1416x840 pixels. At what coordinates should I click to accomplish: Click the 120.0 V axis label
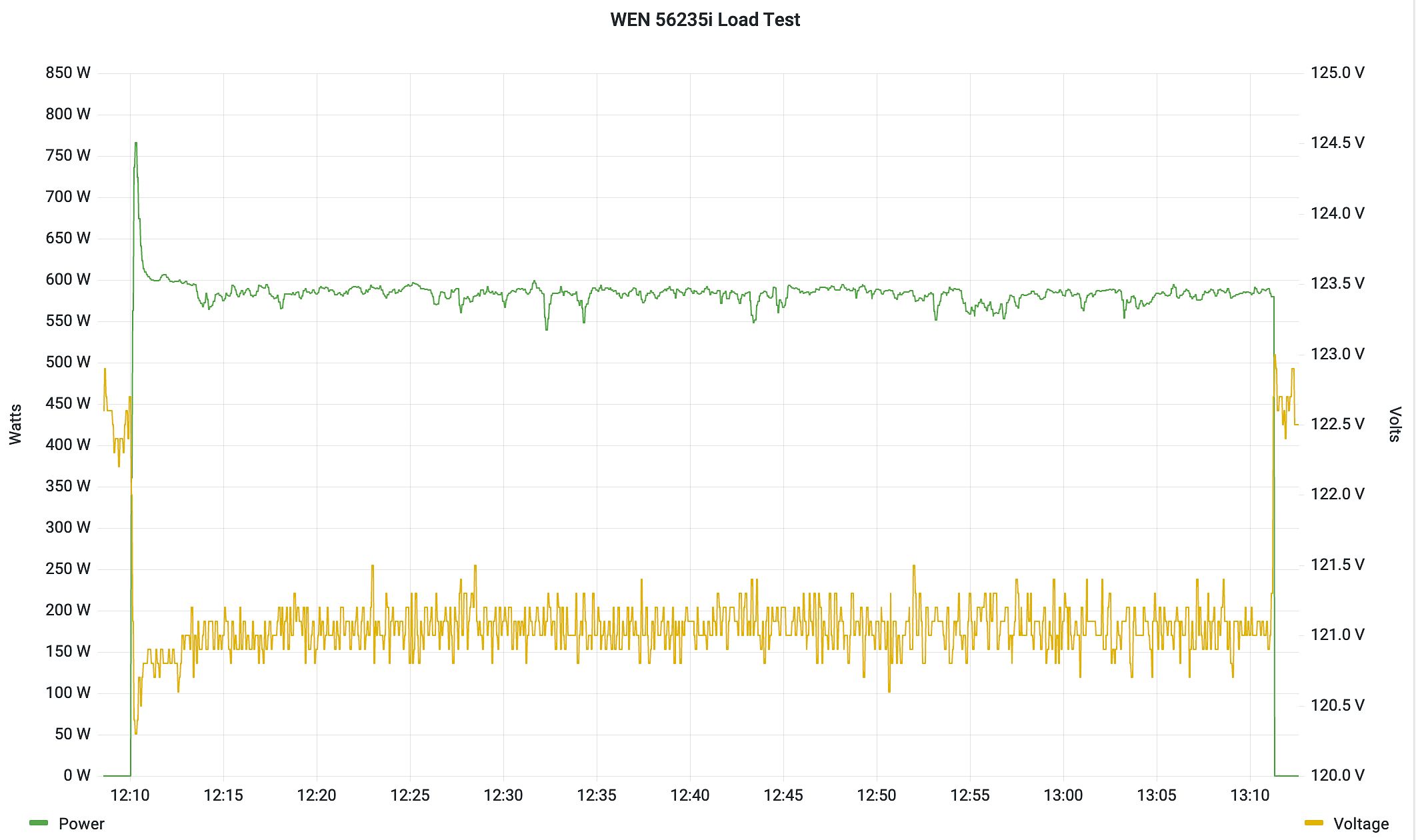1337,775
